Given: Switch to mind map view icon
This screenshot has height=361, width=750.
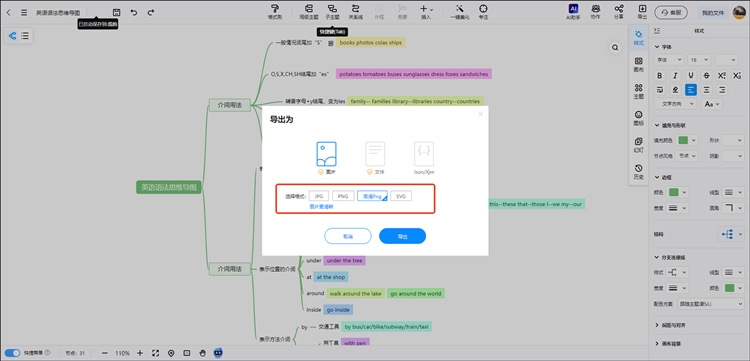Looking at the screenshot, I should coord(12,35).
